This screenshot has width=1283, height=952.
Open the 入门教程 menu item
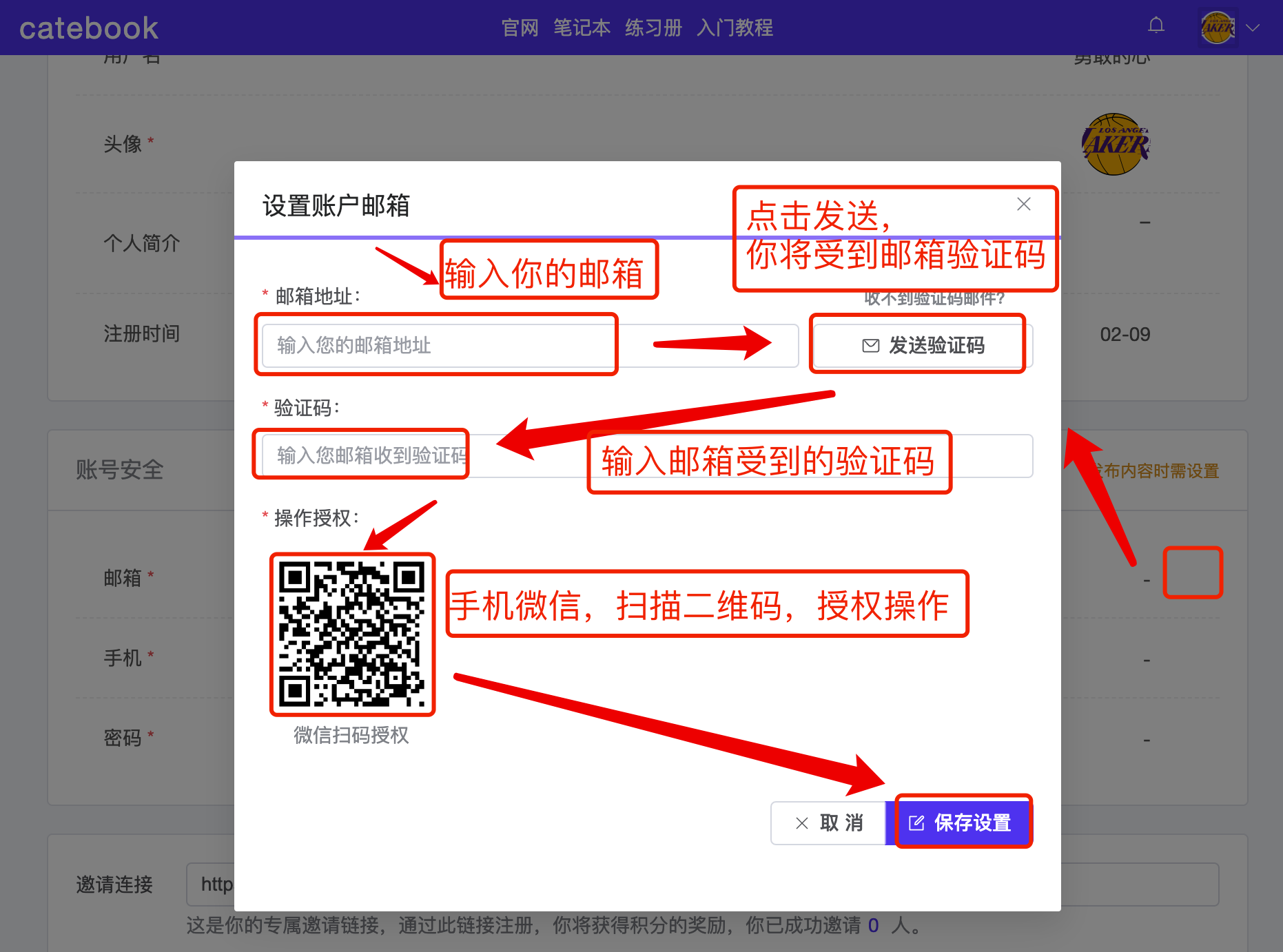735,28
